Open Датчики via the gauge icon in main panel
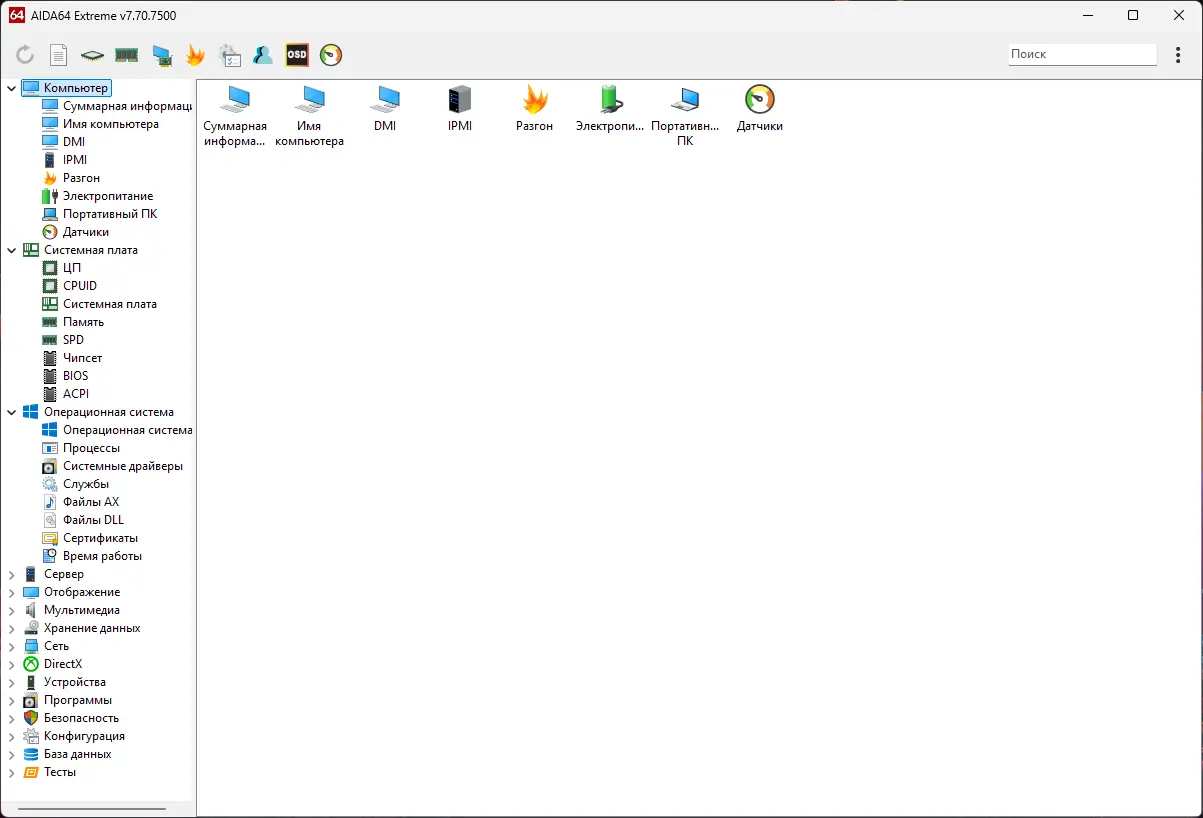Viewport: 1203px width, 818px height. (760, 100)
